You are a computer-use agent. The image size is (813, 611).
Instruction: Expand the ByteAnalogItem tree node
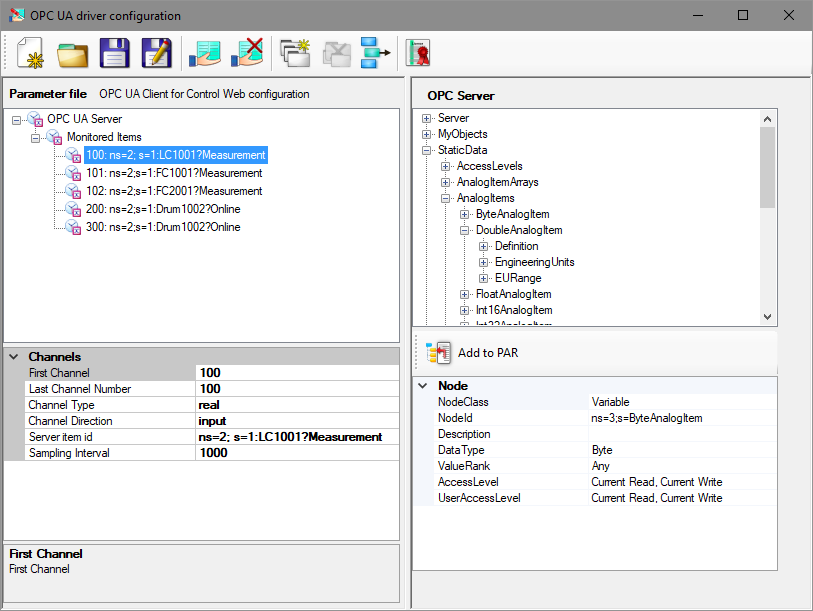pos(465,214)
